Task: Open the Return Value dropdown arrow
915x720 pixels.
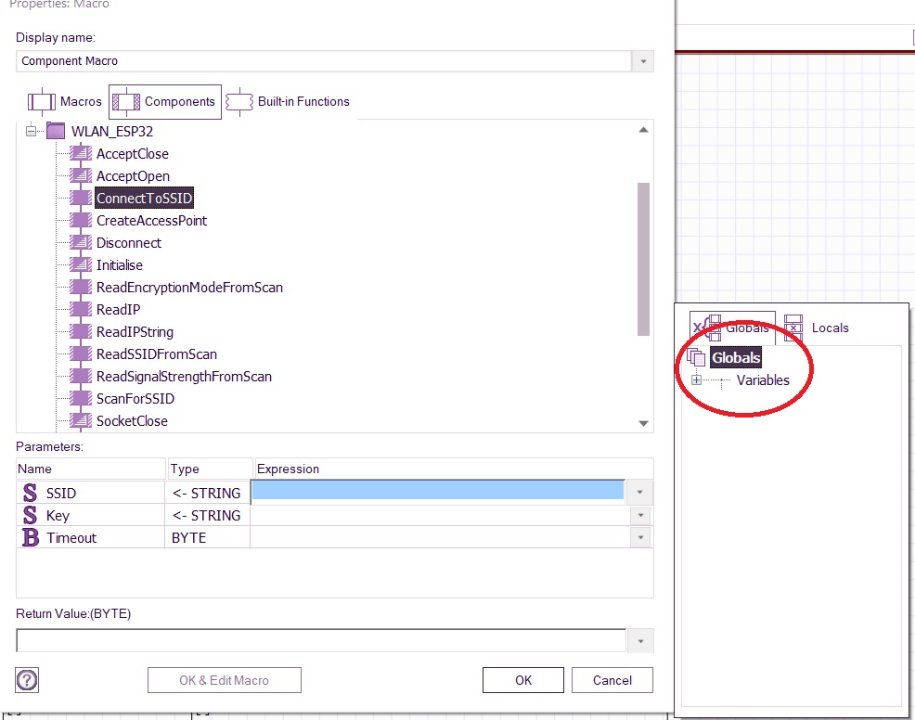Action: click(x=640, y=641)
